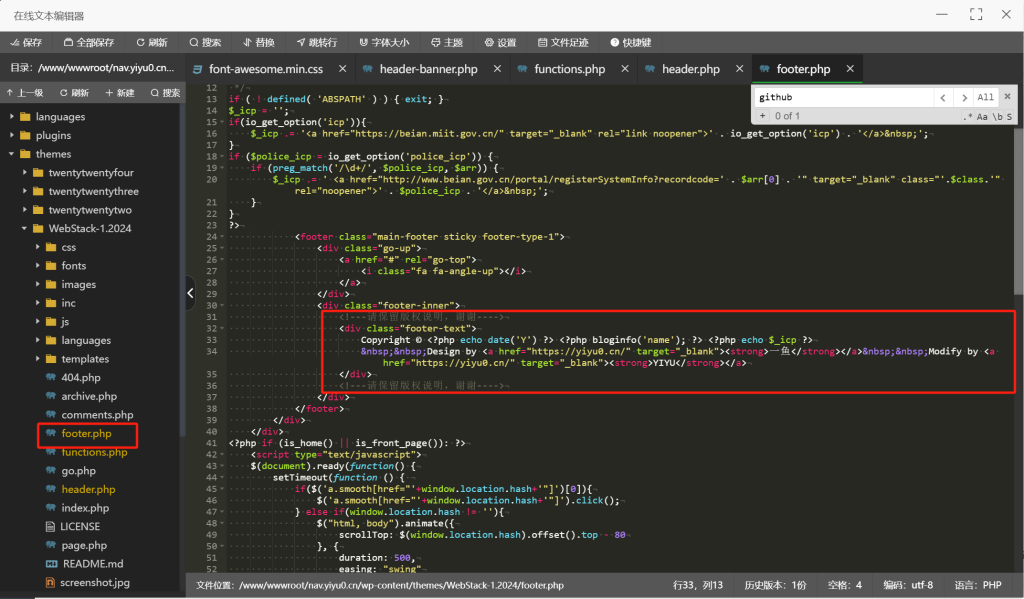This screenshot has width=1024, height=599.
Task: Open comments.php in file tree
Action: tap(97, 415)
